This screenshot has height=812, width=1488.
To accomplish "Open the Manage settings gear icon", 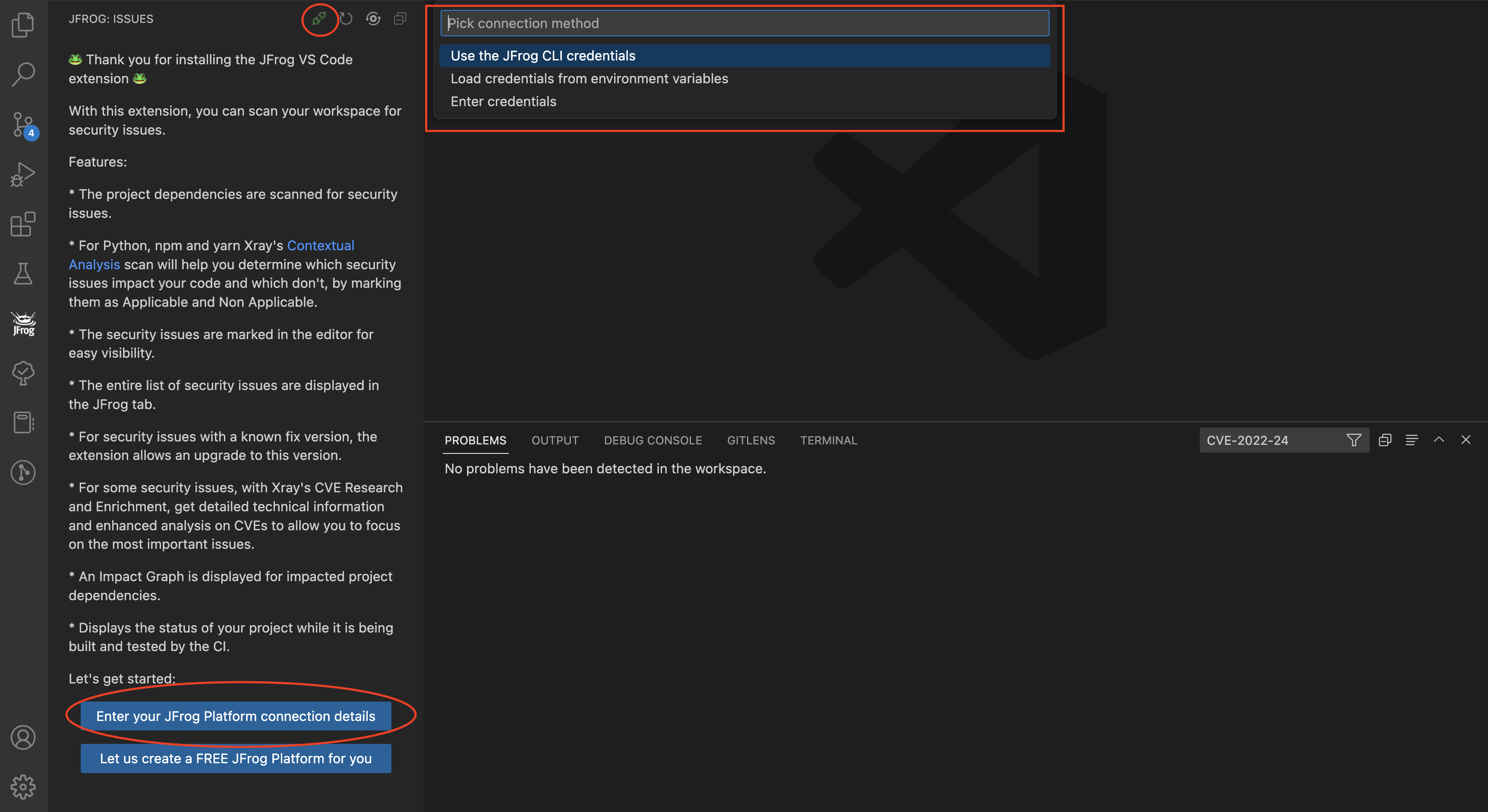I will click(x=23, y=787).
